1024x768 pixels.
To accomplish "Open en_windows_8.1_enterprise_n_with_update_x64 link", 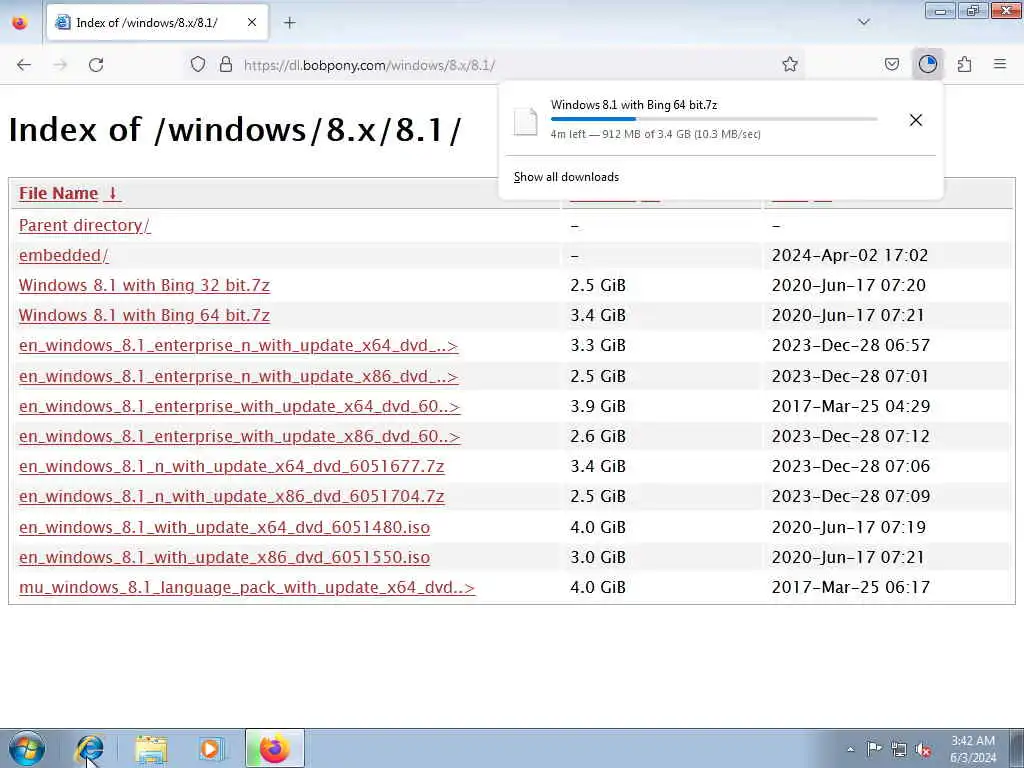I will click(x=238, y=345).
